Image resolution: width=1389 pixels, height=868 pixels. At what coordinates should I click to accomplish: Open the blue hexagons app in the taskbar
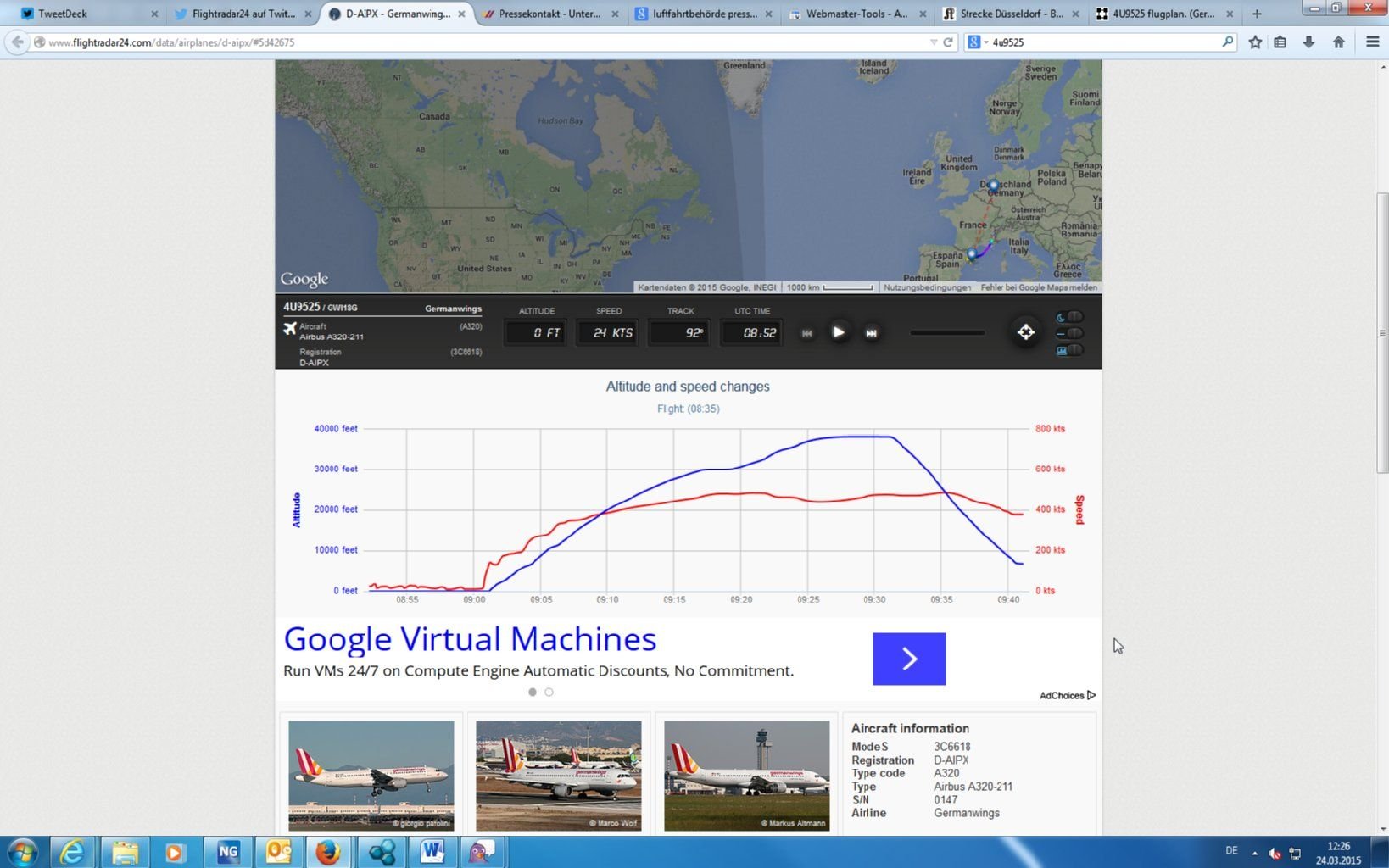[381, 852]
